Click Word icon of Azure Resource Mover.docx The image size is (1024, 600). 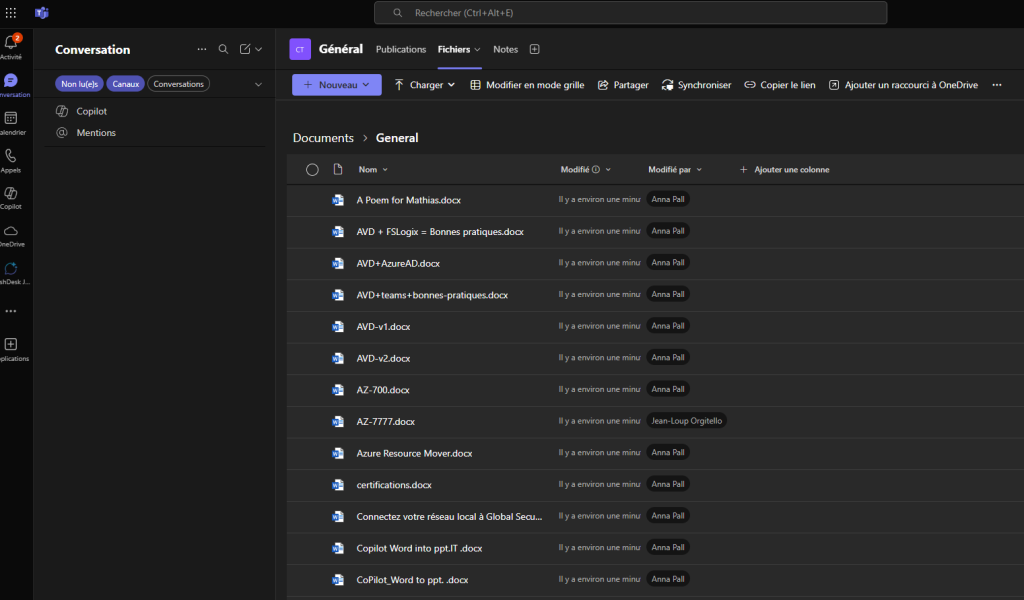click(338, 453)
